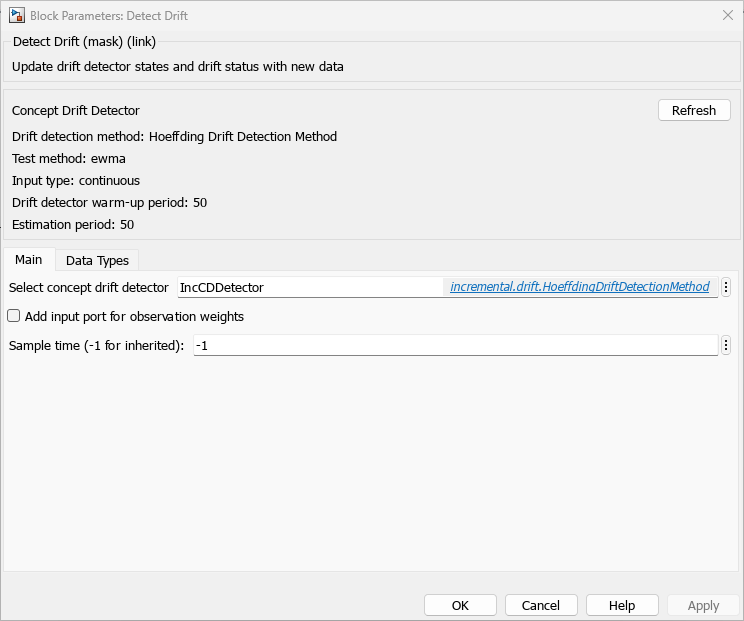Select the Main tab
Image resolution: width=744 pixels, height=621 pixels.
click(28, 259)
